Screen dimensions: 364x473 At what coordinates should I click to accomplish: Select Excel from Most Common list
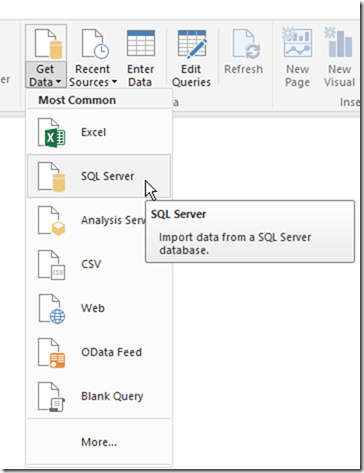click(x=99, y=132)
